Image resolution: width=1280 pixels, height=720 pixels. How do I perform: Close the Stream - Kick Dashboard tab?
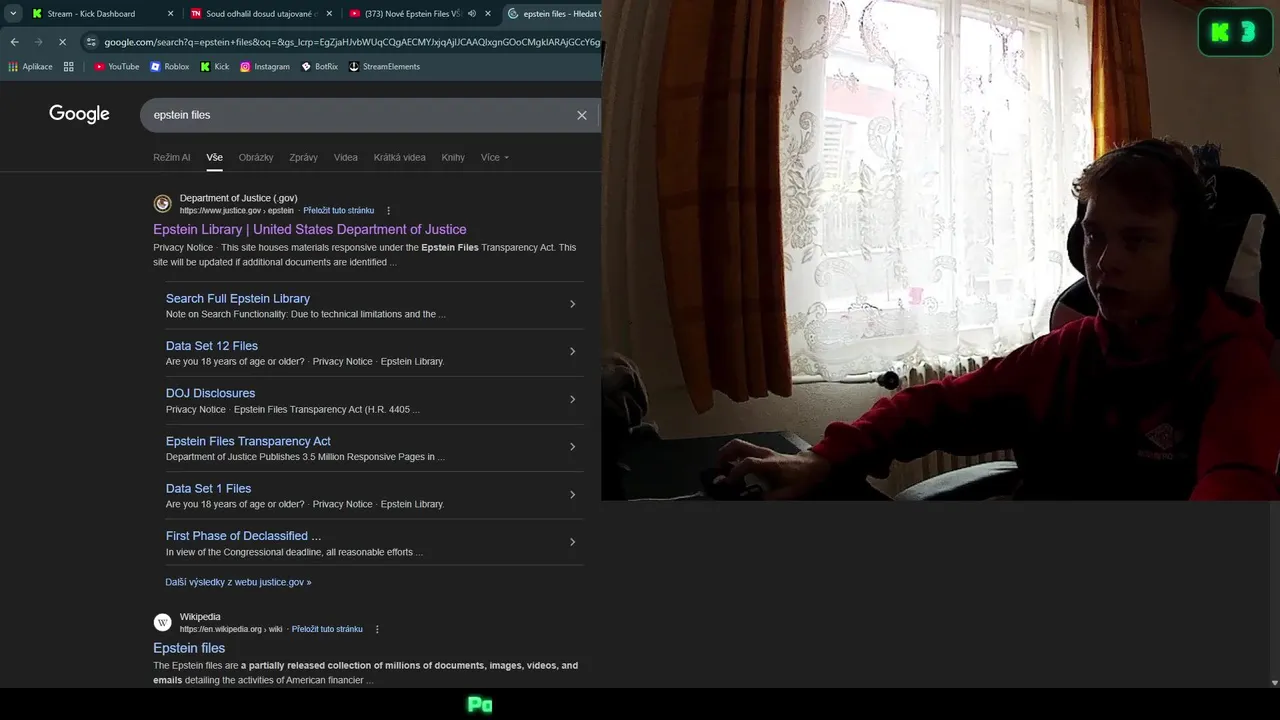[x=170, y=14]
